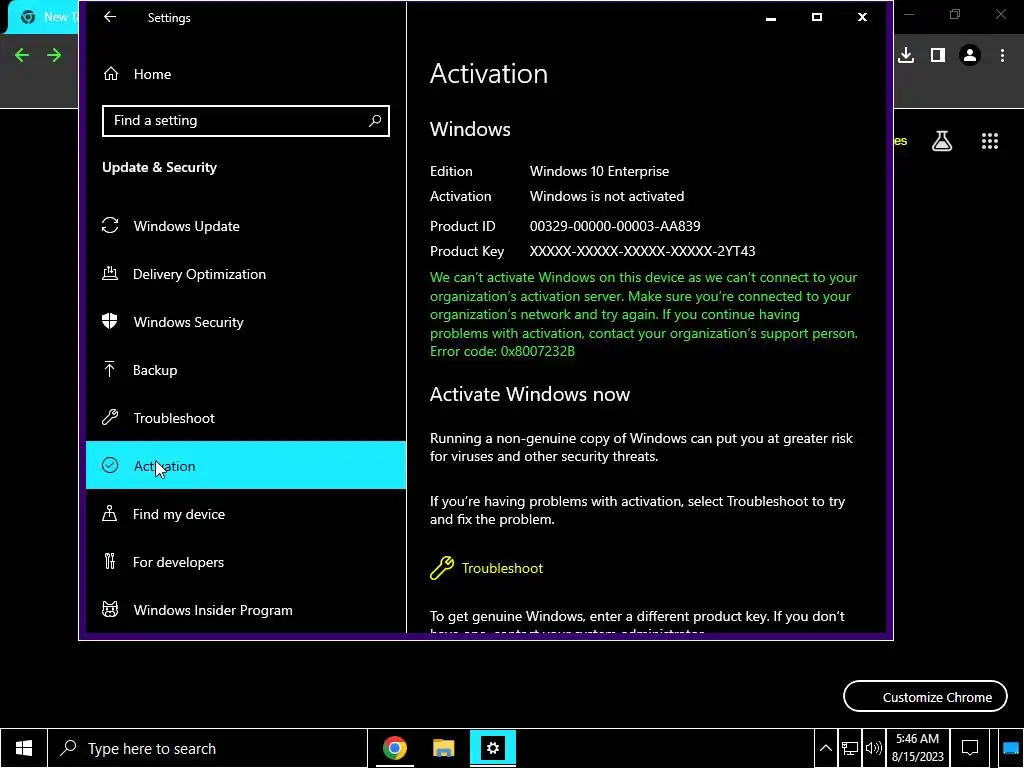Open Delivery Optimization section
This screenshot has width=1024, height=768.
[246, 274]
